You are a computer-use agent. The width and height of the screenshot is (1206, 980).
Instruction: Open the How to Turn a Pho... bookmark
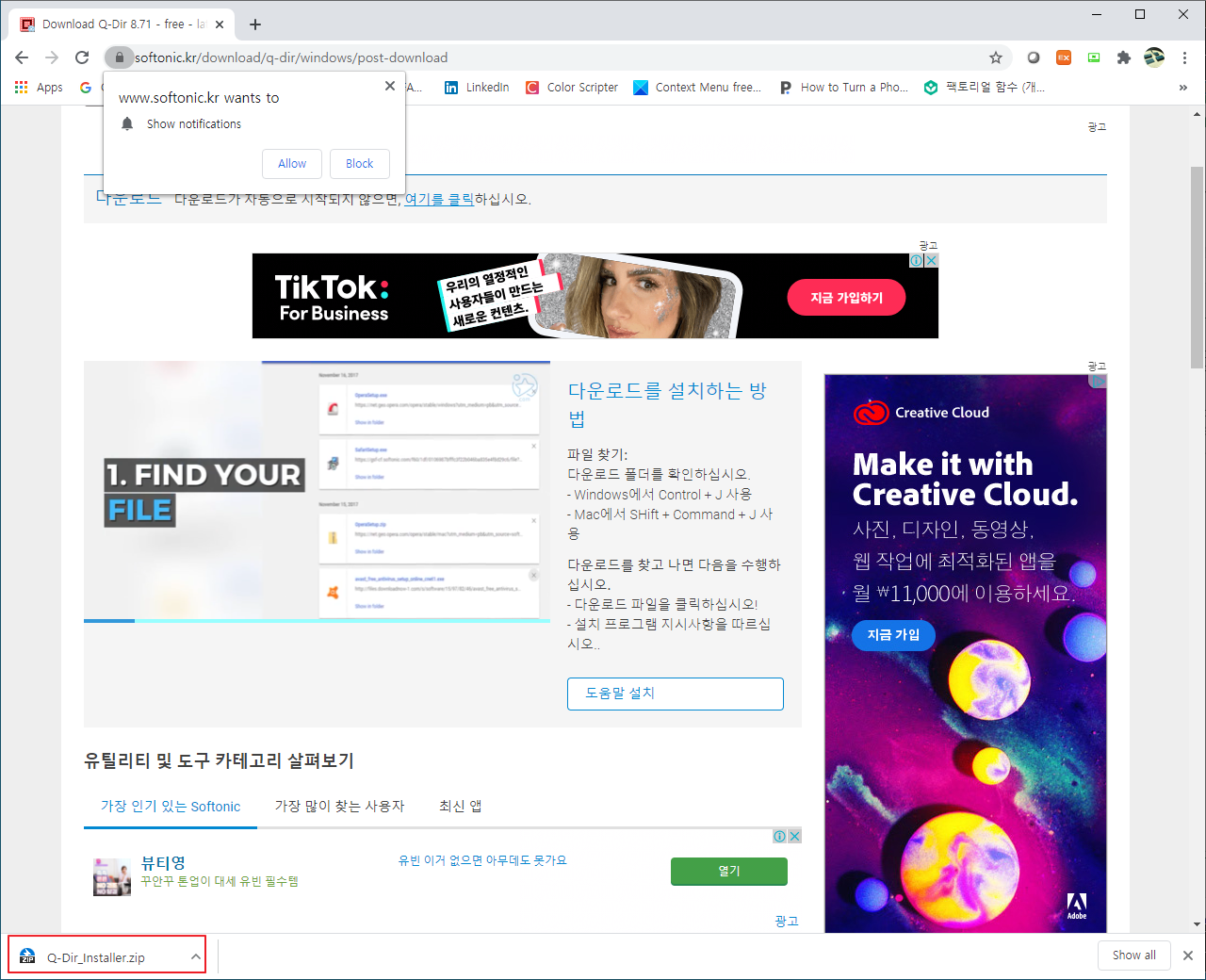(844, 87)
